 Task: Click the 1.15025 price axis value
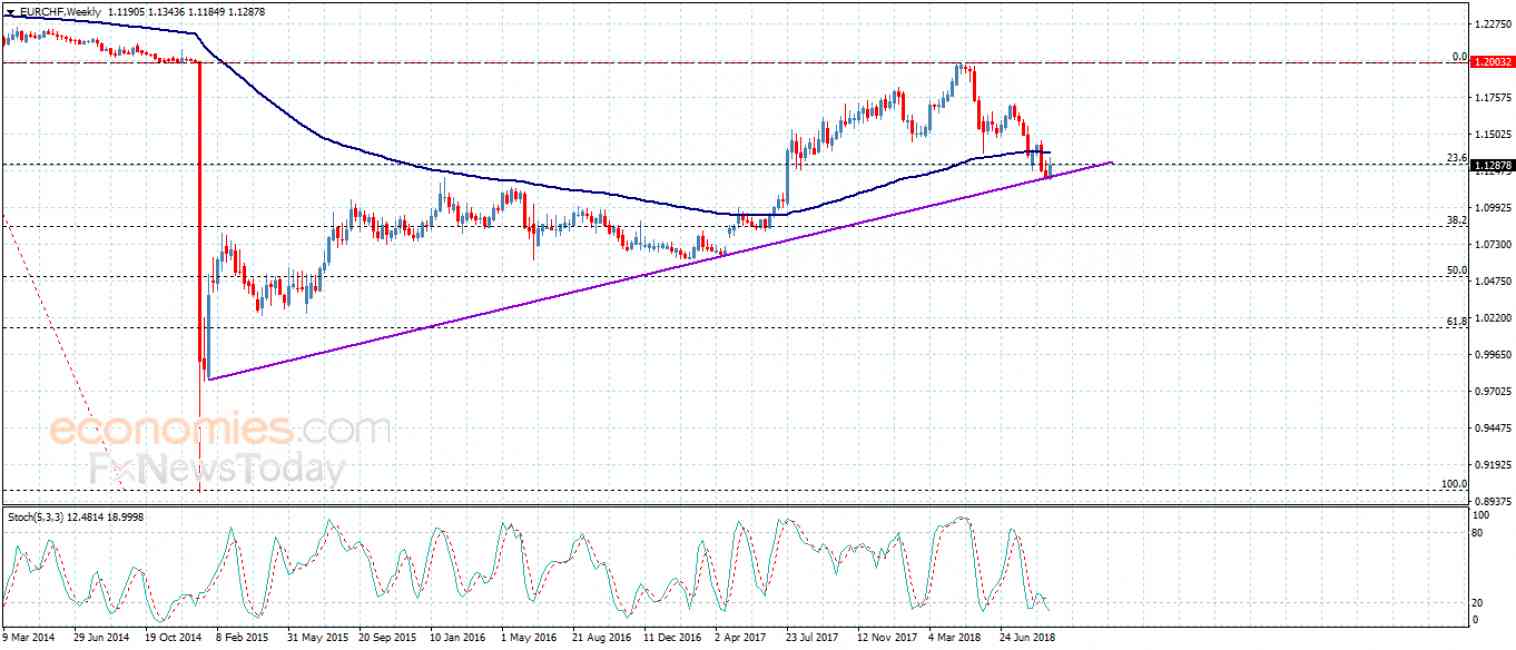[1494, 134]
